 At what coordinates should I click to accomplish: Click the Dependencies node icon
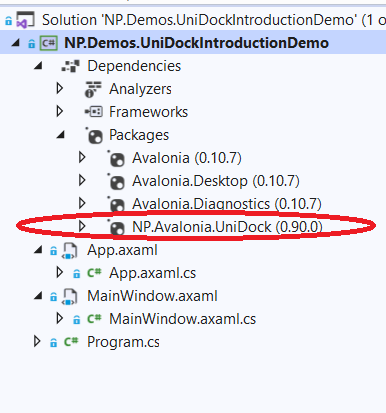(x=71, y=66)
